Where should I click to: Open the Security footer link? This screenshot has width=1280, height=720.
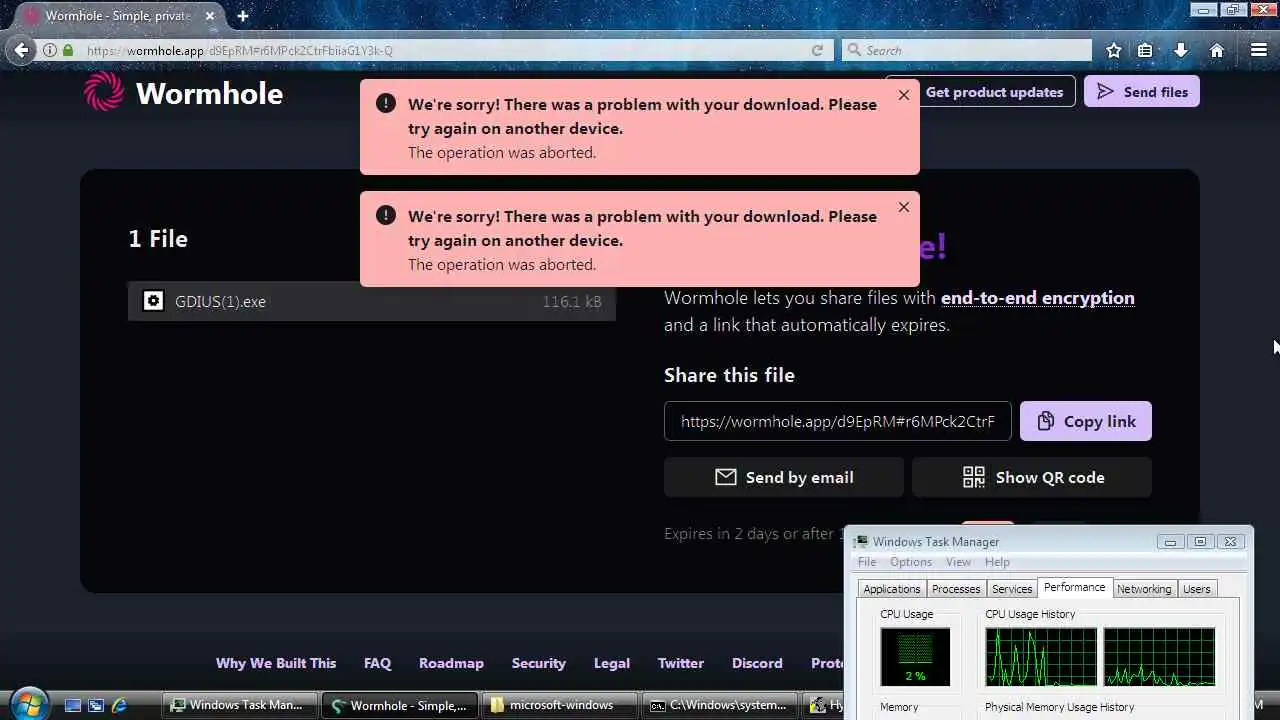(x=538, y=663)
